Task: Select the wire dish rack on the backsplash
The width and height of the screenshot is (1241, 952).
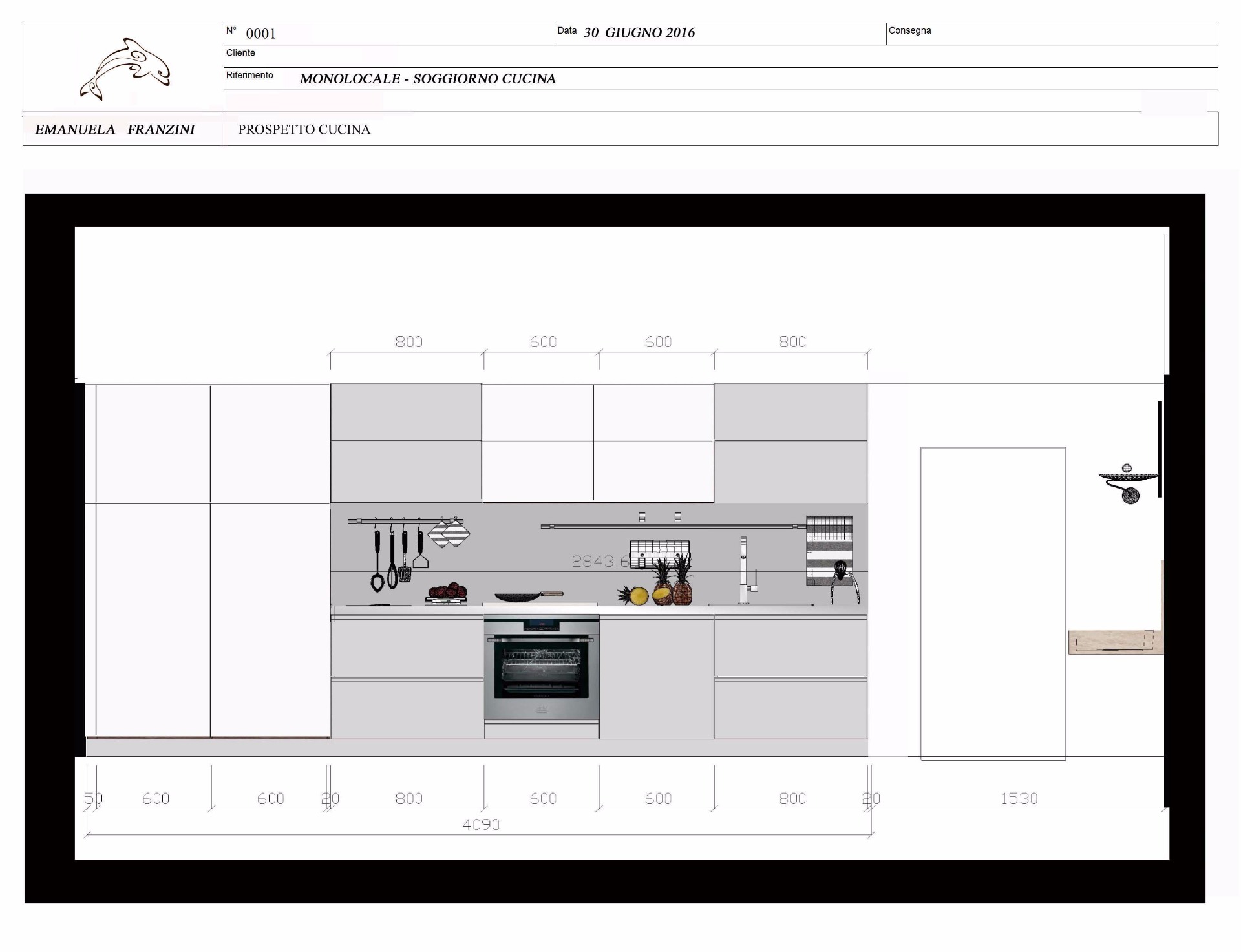Action: point(659,554)
